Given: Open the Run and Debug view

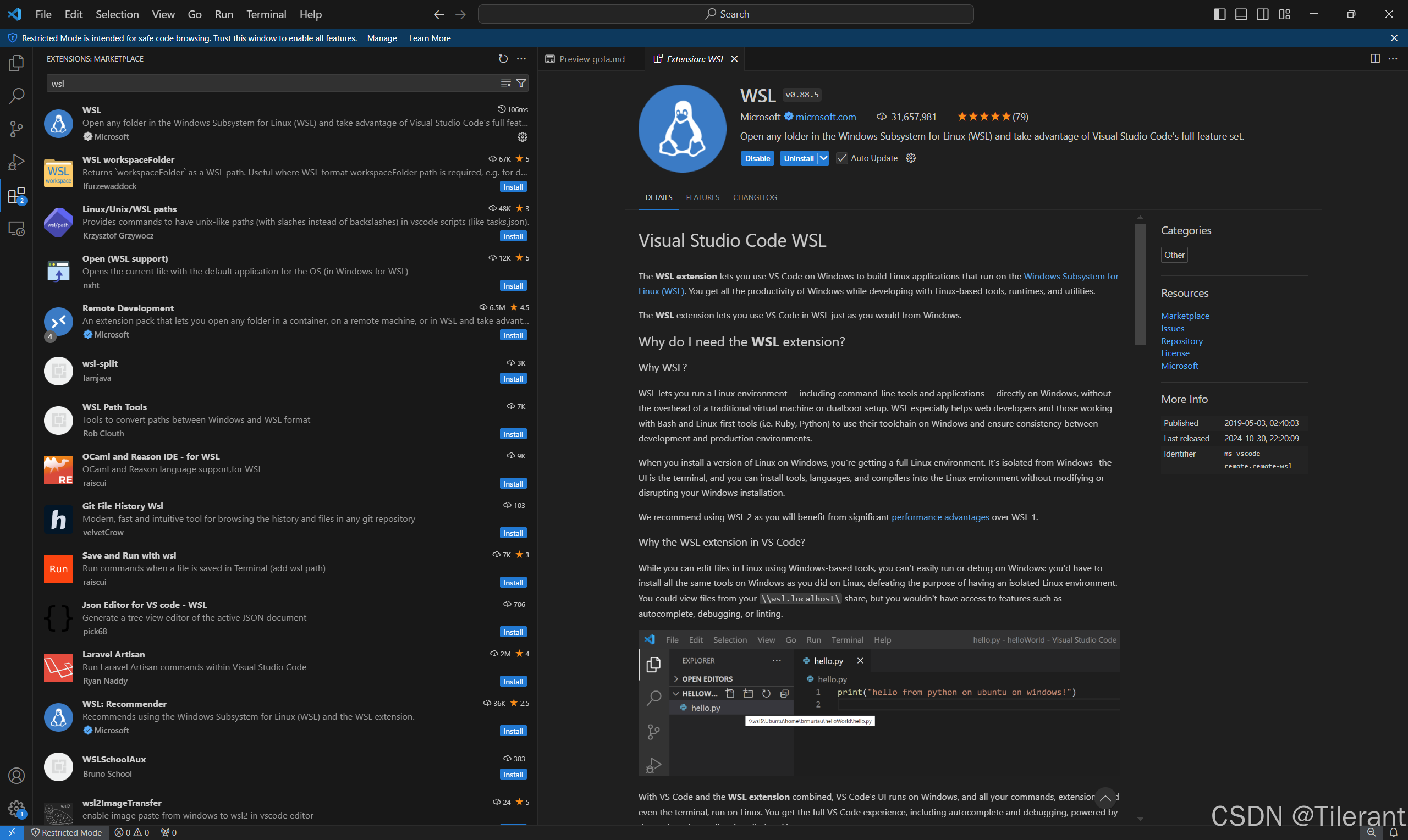Looking at the screenshot, I should tap(16, 162).
